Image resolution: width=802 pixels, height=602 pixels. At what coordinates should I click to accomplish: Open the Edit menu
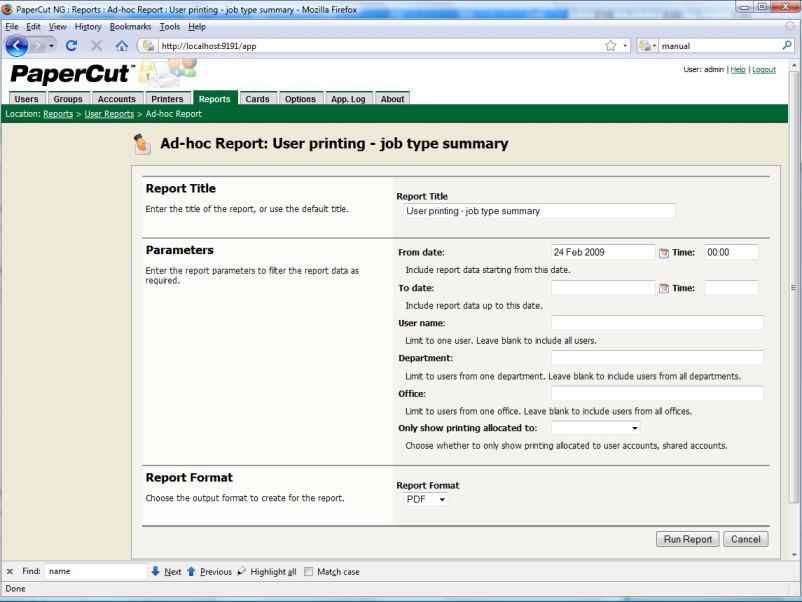[33, 27]
